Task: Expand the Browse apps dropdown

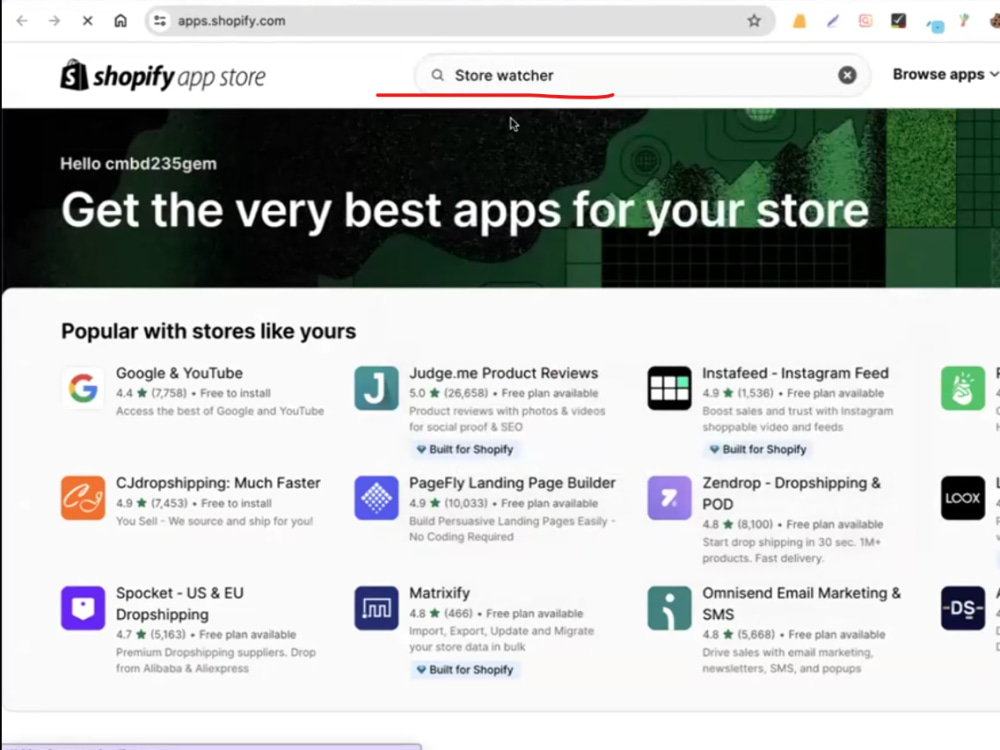Action: click(x=945, y=75)
